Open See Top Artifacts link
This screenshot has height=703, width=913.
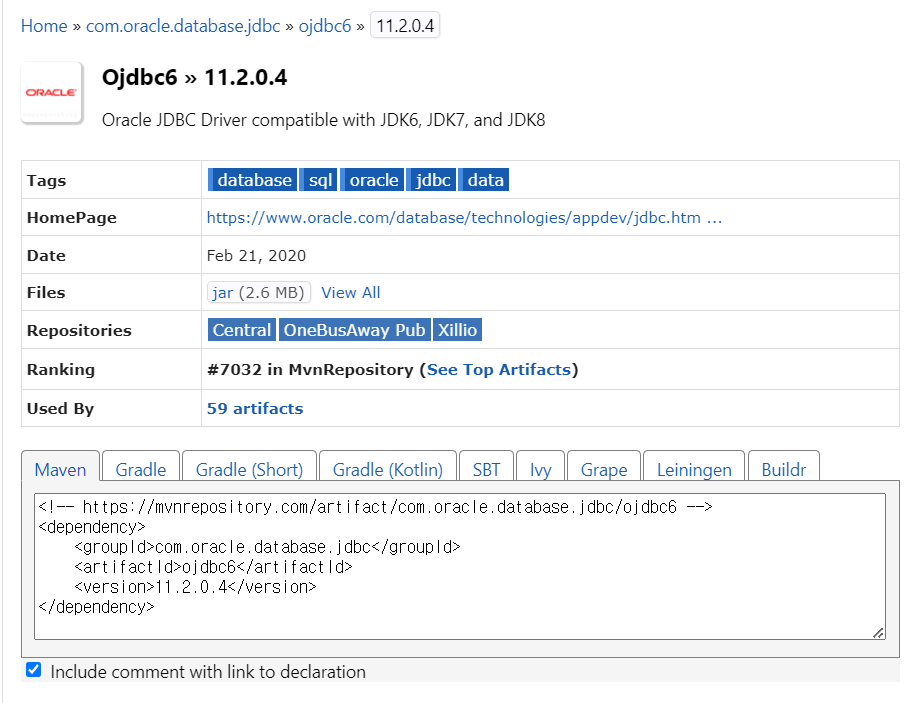[498, 370]
